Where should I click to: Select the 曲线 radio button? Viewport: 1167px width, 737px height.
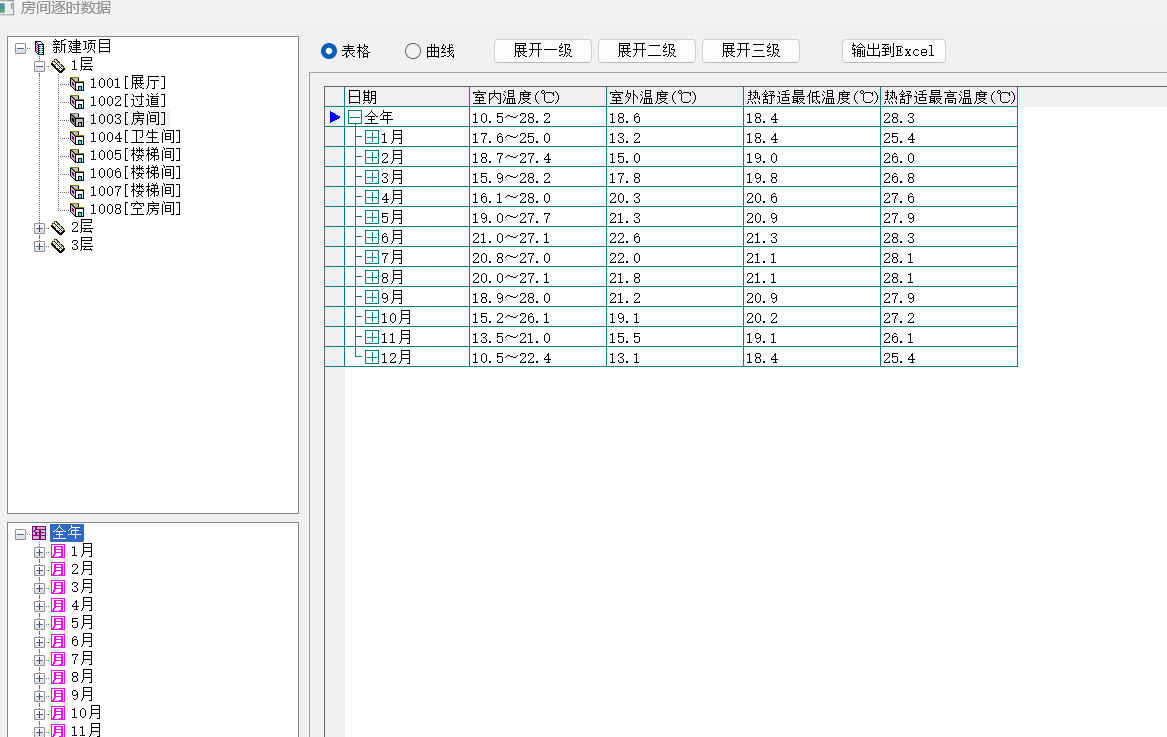[413, 51]
